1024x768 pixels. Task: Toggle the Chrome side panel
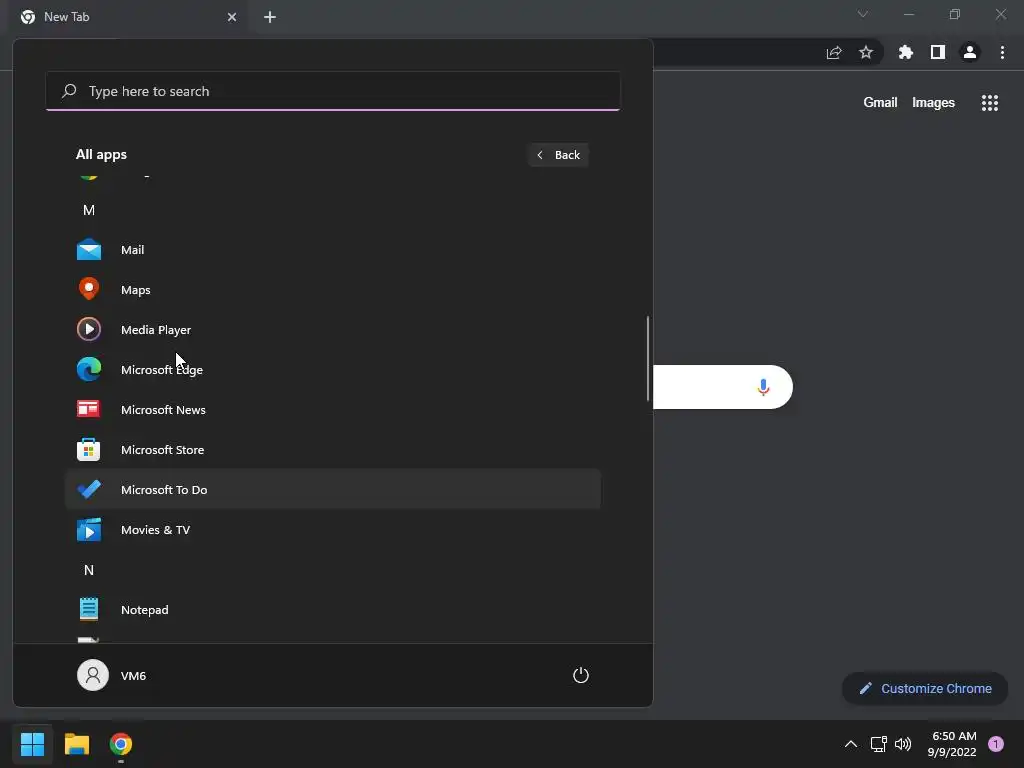(938, 52)
